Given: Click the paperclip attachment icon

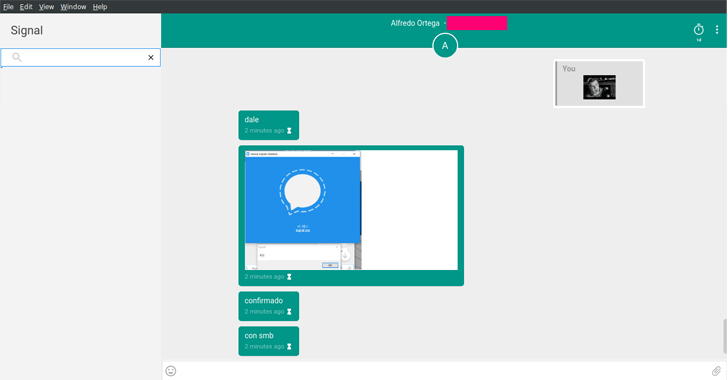Looking at the screenshot, I should 716,371.
